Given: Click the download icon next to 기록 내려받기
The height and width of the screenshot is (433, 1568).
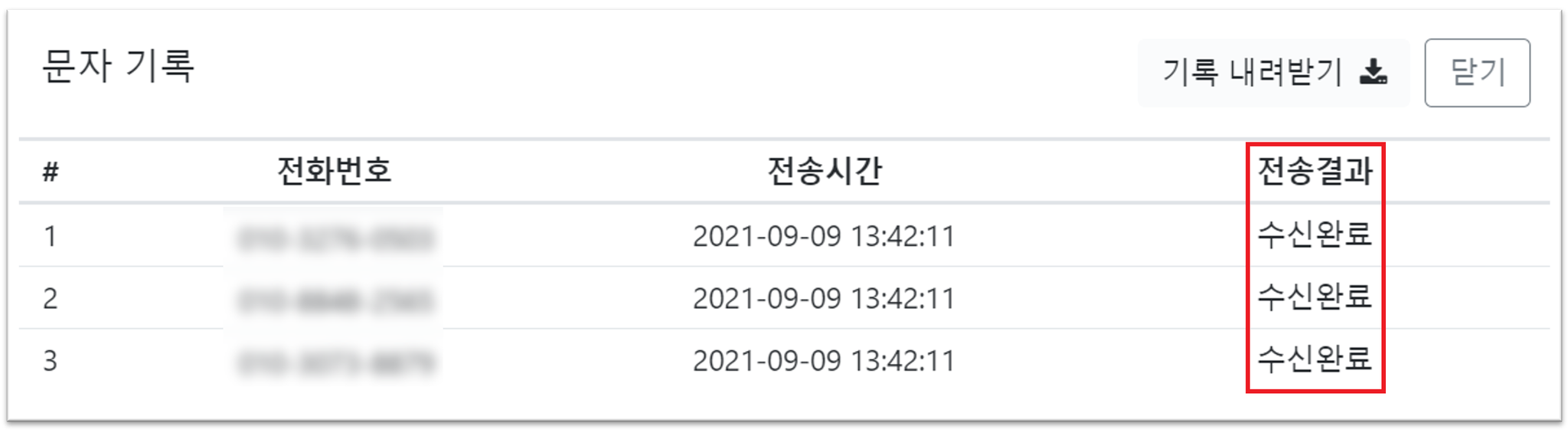Looking at the screenshot, I should 1374,72.
